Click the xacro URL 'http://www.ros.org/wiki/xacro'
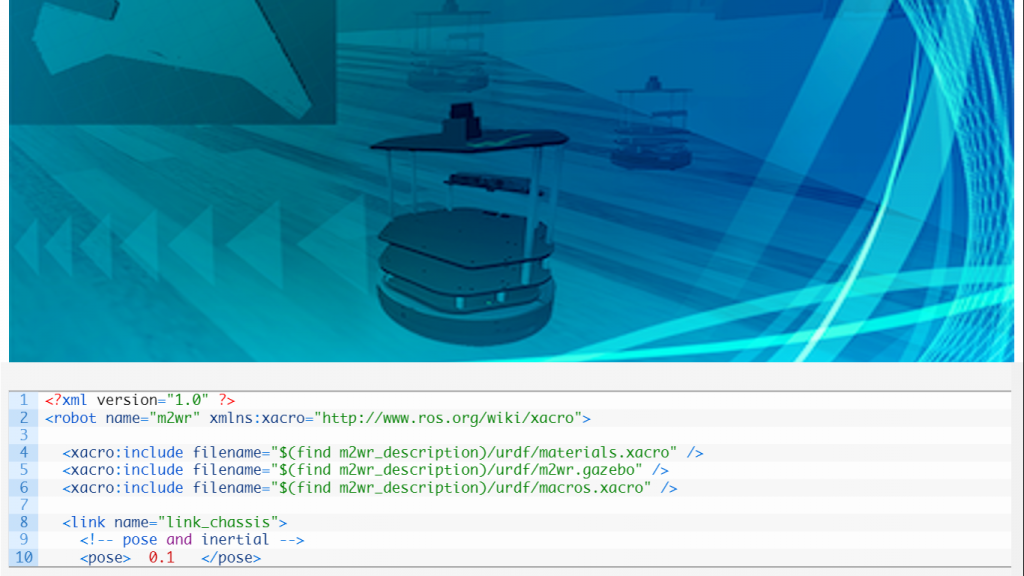This screenshot has width=1024, height=576. click(448, 417)
